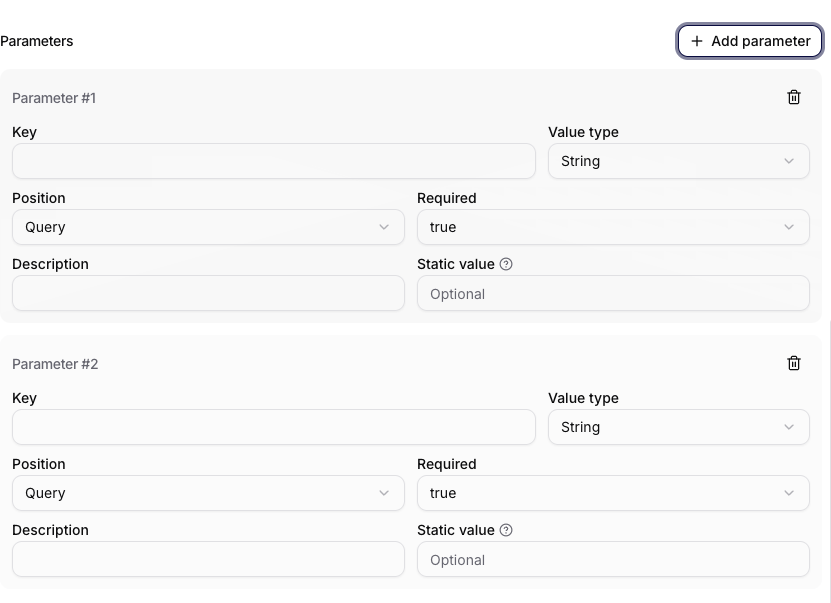This screenshot has height=603, width=831.
Task: Click the chevron on Parameter #2 Required field
Action: (x=789, y=493)
